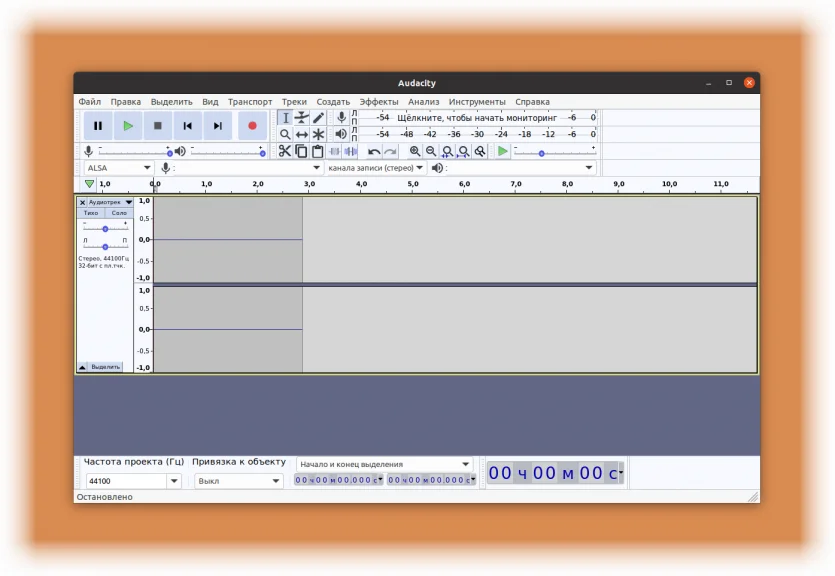Click Fit selection to width icon

tap(448, 152)
